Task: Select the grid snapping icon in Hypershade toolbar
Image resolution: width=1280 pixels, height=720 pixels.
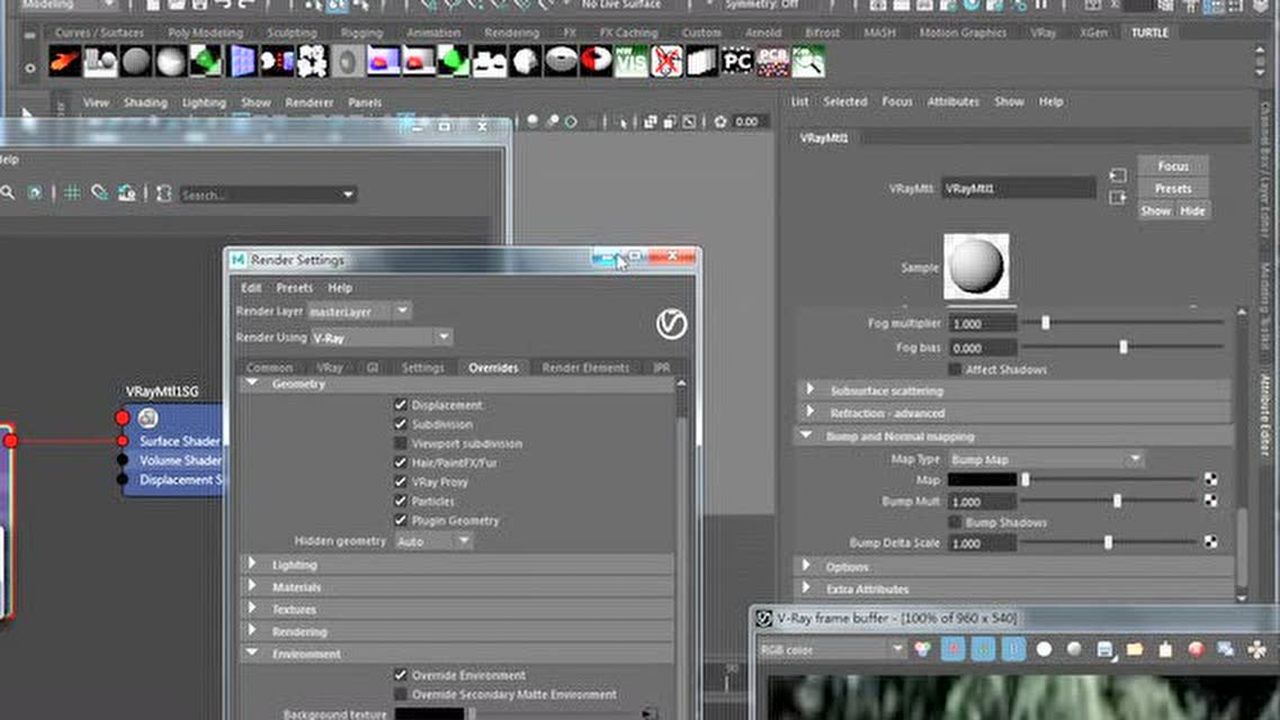Action: click(x=71, y=193)
